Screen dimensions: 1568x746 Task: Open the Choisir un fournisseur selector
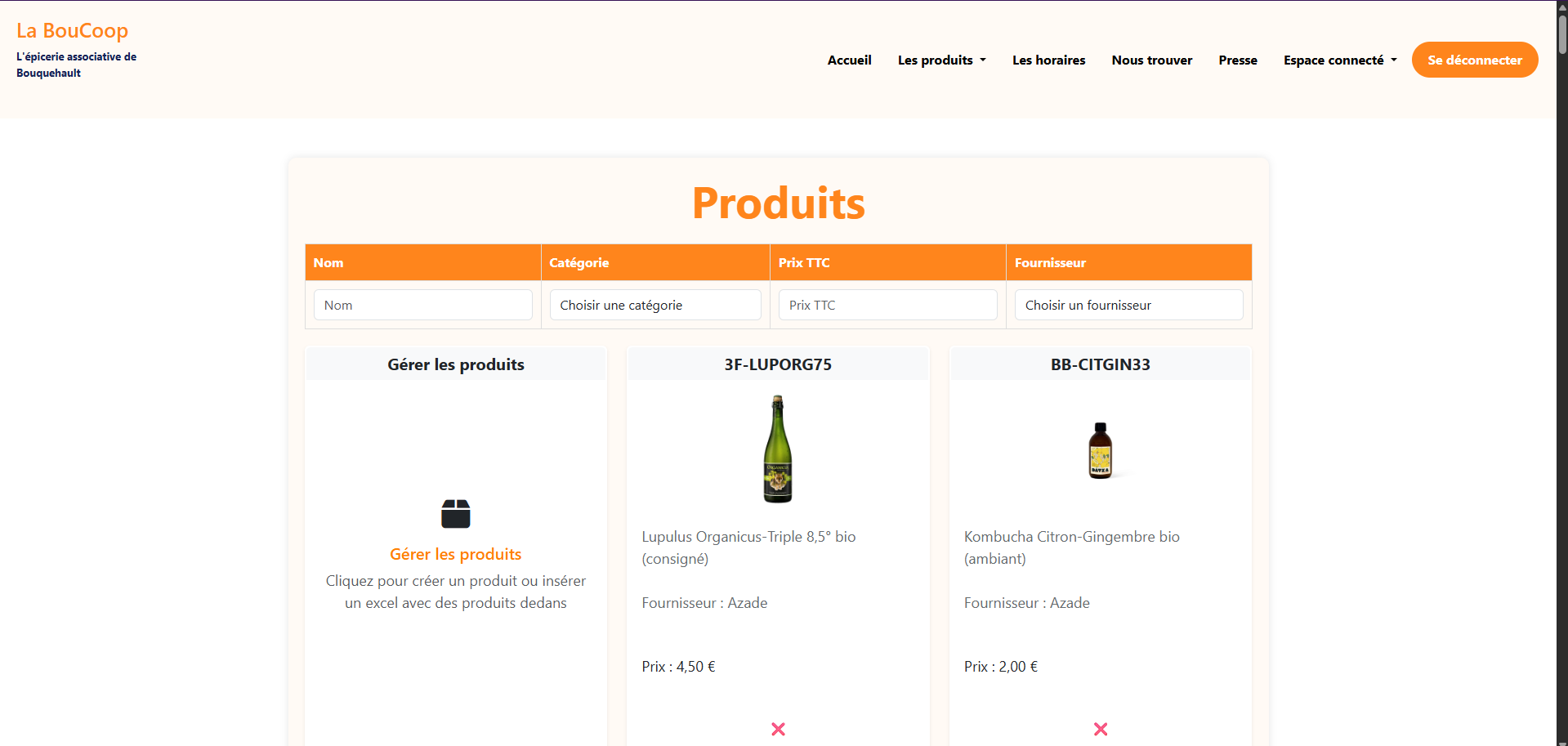point(1128,305)
